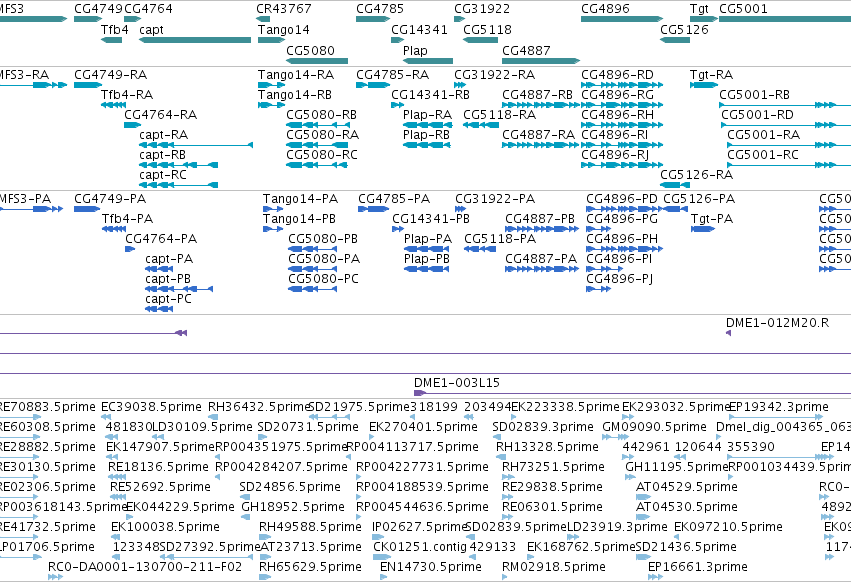The height and width of the screenshot is (582, 851).
Task: Select the DME1-003L15 clone start block
Action: click(419, 393)
